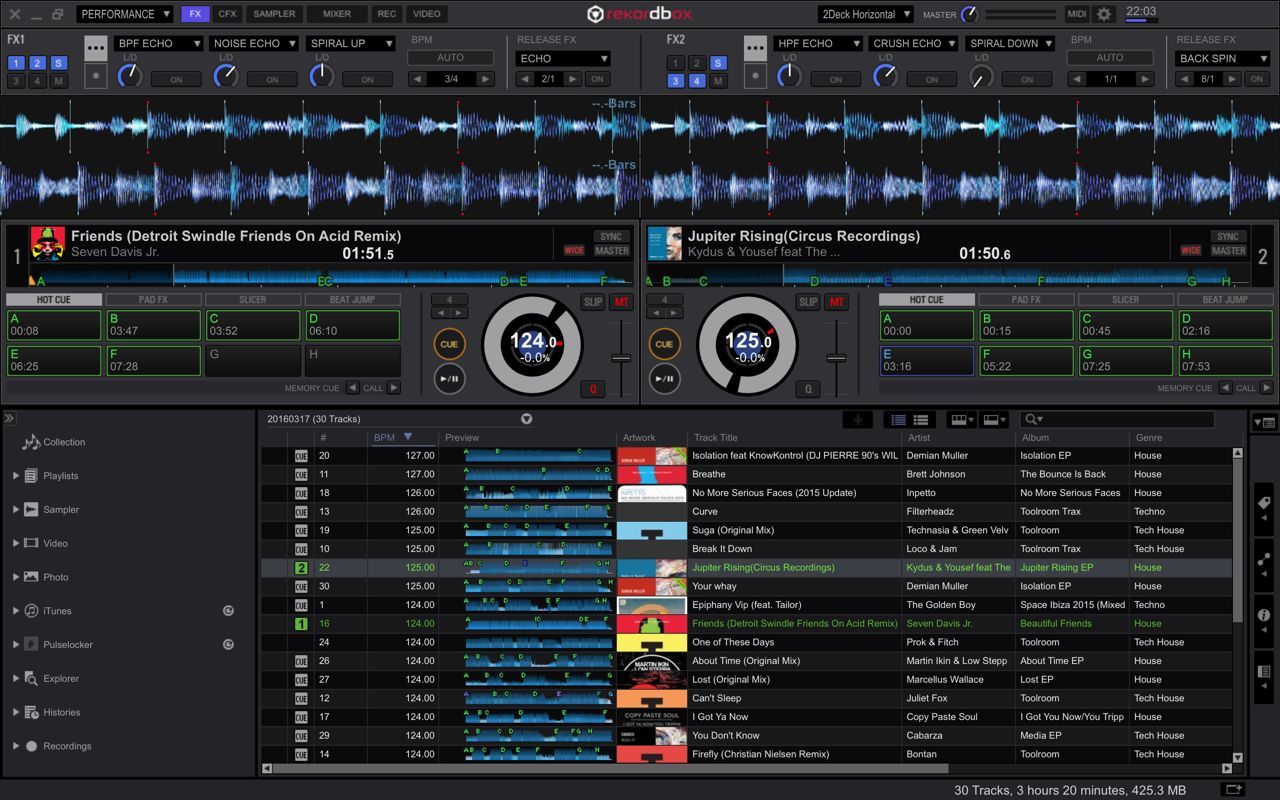Switch track list to simple list view

[x=919, y=419]
